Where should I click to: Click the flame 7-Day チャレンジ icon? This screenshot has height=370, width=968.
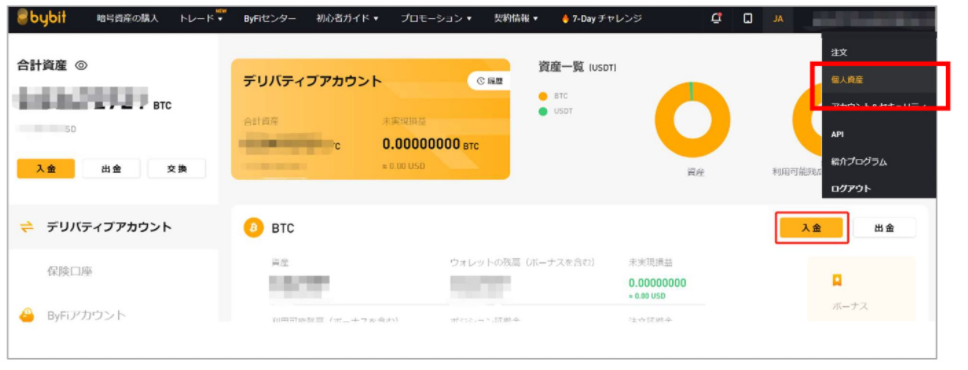tap(565, 19)
